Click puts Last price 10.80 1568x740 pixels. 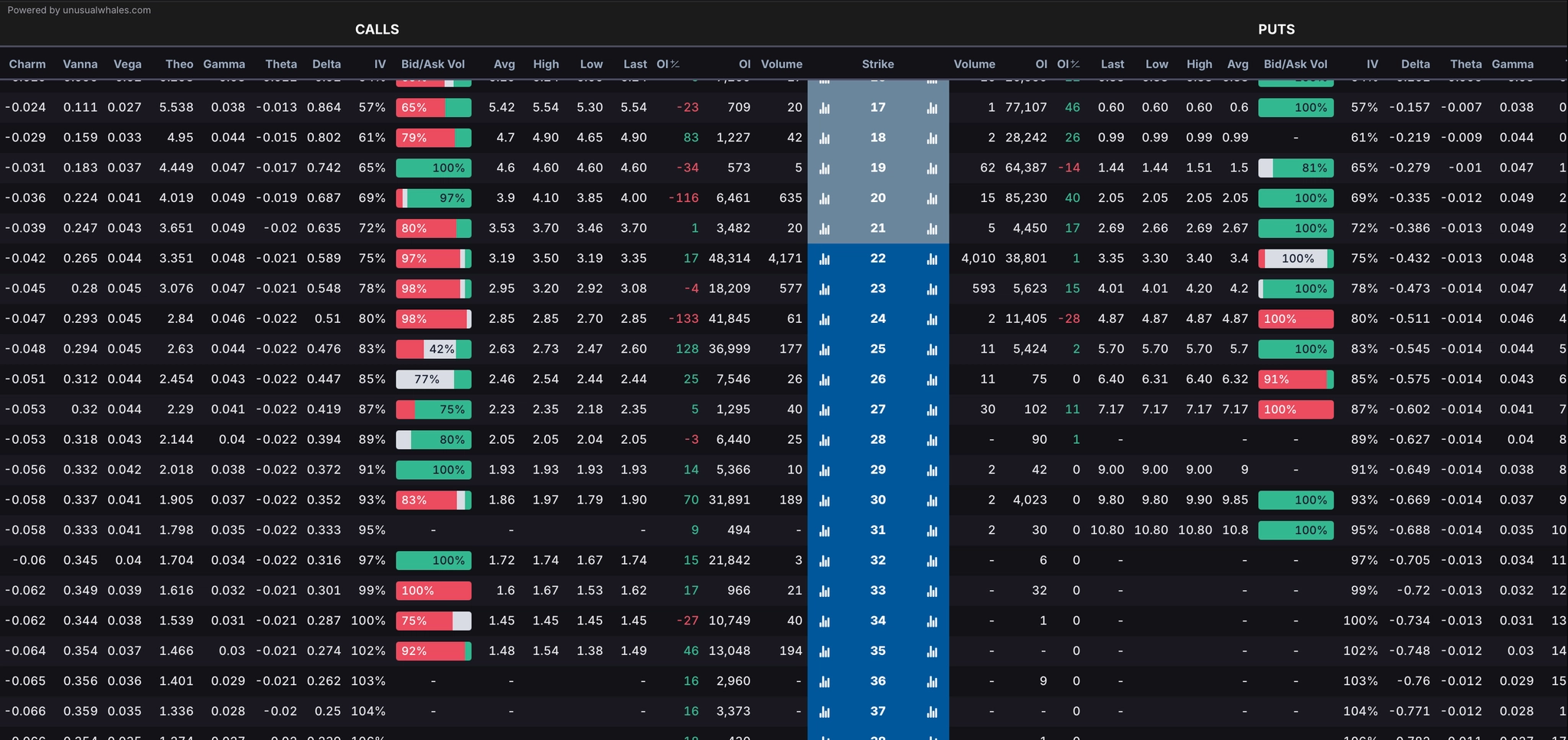pyautogui.click(x=1107, y=530)
